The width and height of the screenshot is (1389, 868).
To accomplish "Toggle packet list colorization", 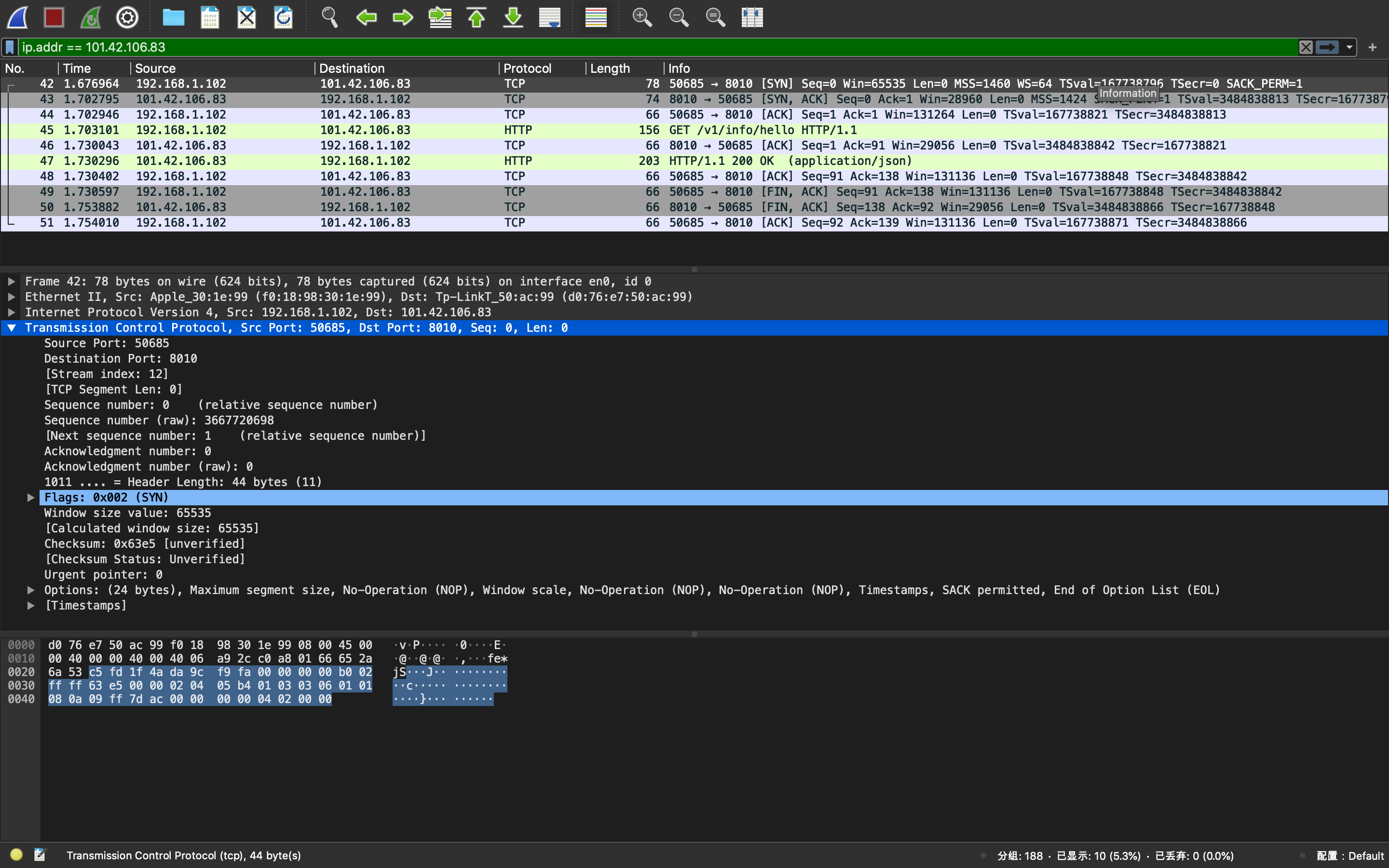I will (x=596, y=17).
